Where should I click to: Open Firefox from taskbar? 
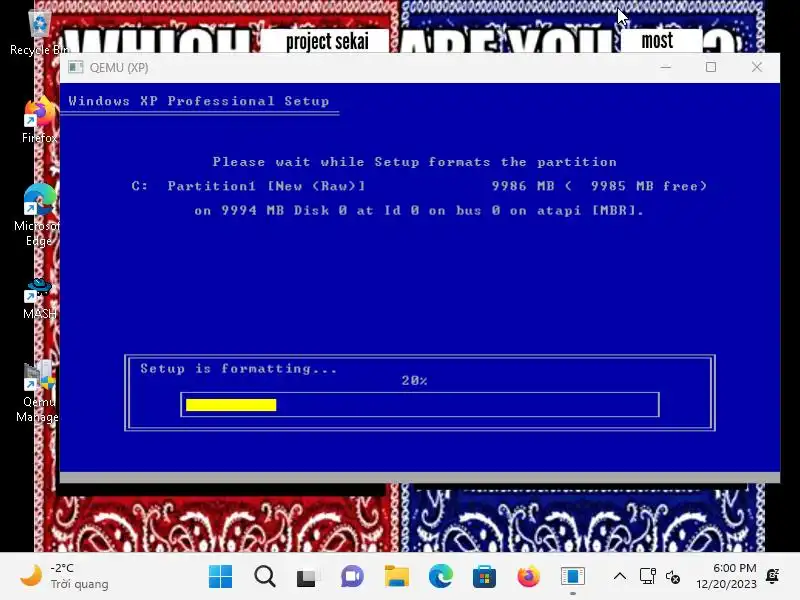(x=529, y=577)
